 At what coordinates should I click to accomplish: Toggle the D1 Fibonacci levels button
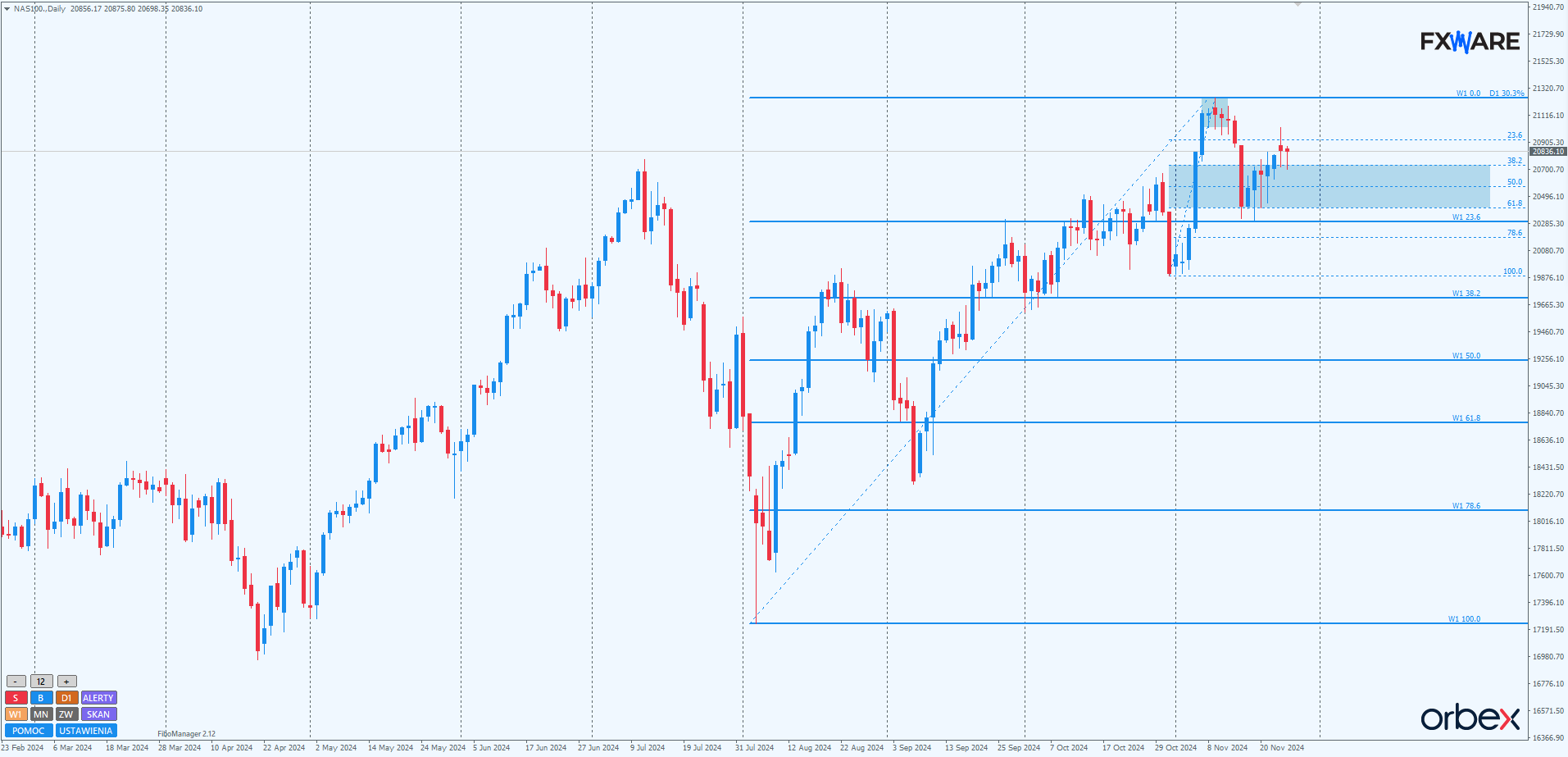pos(66,698)
